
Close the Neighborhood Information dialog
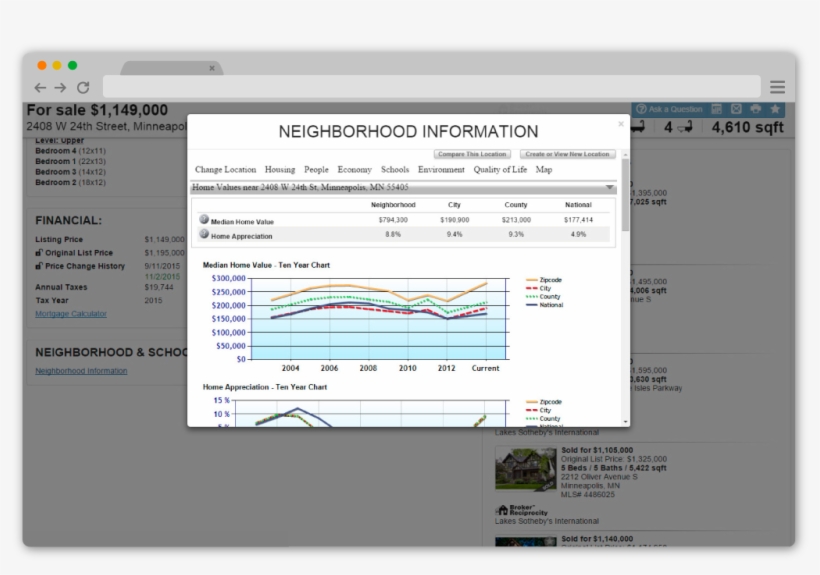pos(620,124)
